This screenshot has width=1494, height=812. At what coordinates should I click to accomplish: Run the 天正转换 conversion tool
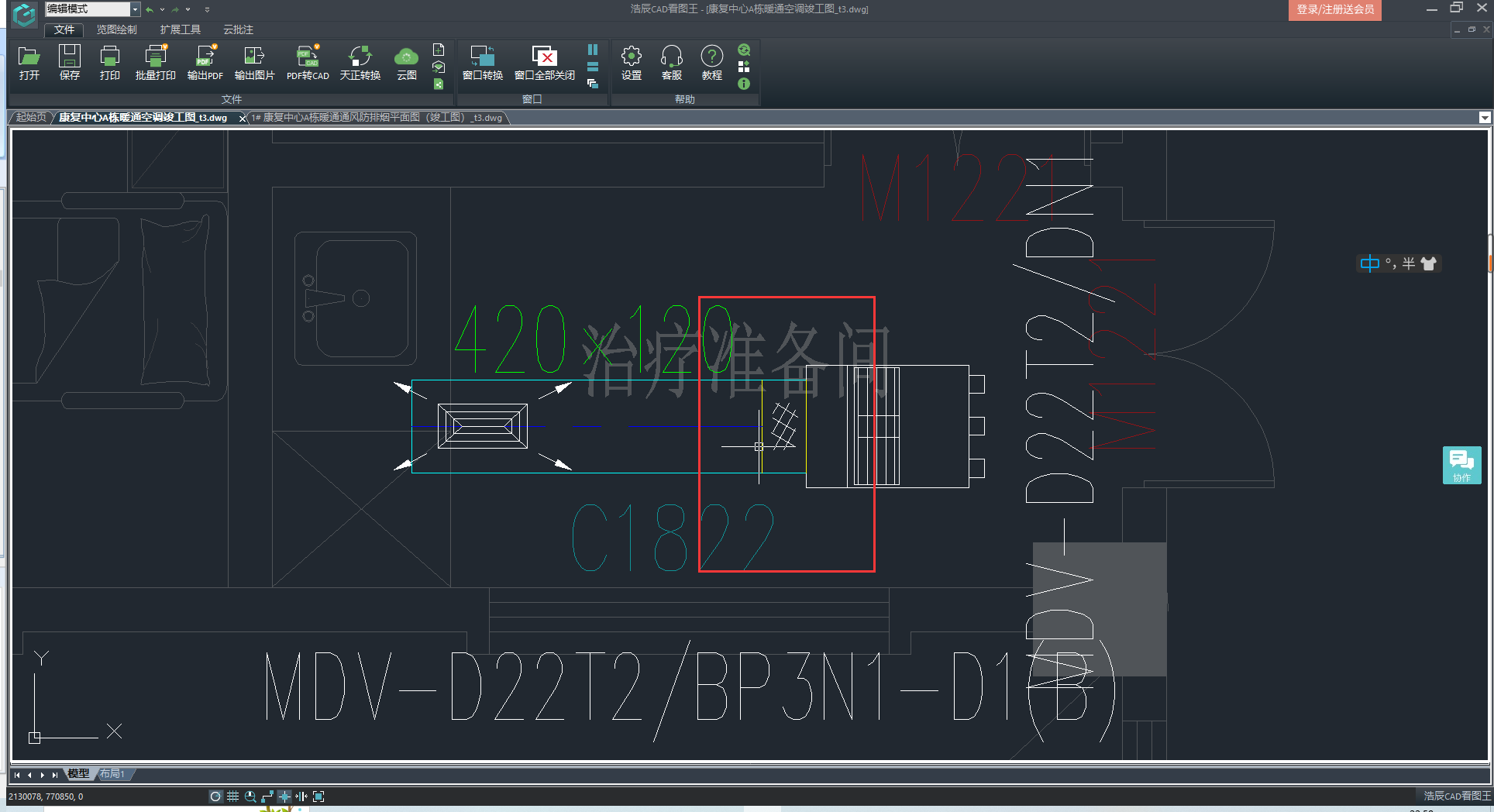pos(360,62)
